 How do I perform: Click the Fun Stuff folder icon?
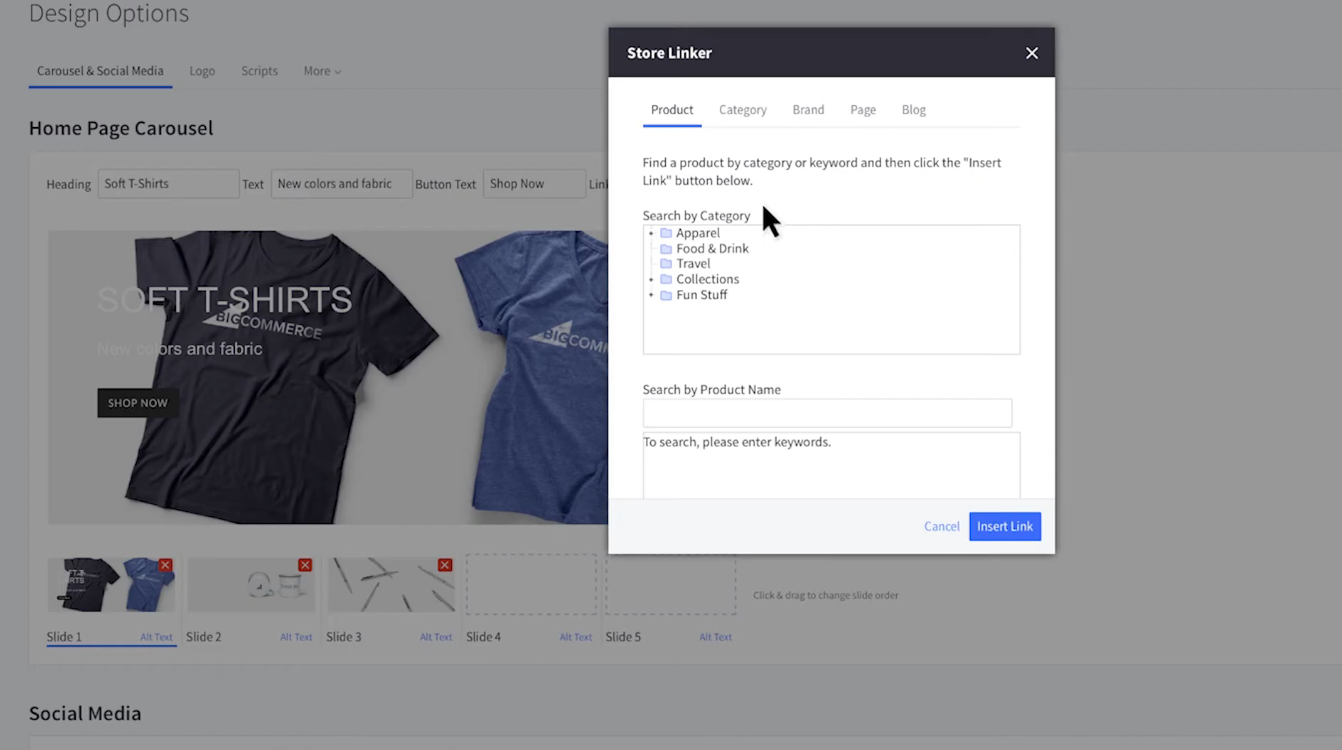(666, 295)
